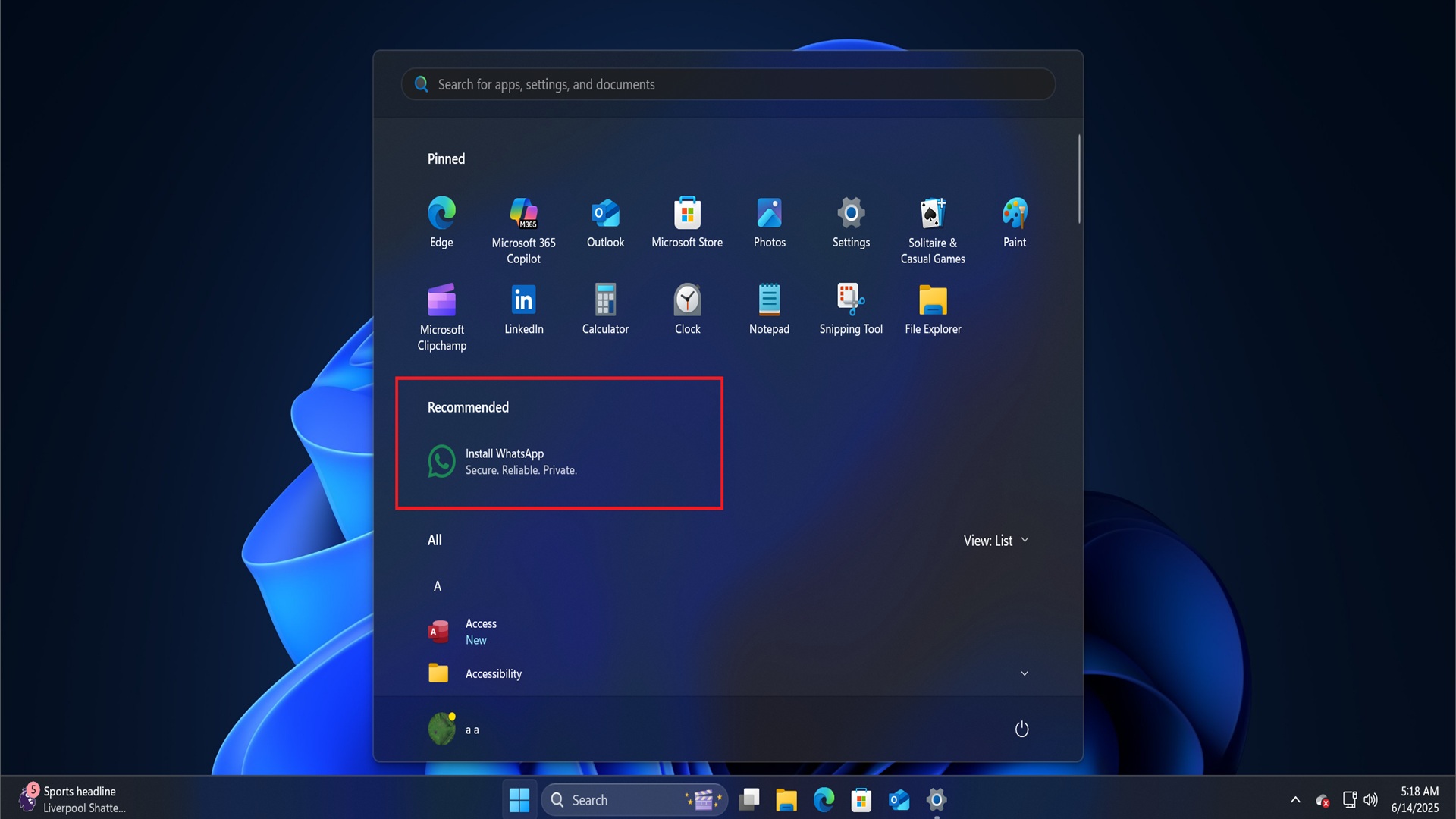This screenshot has height=819, width=1456.
Task: Launch the Photos app from Pinned
Action: pyautogui.click(x=769, y=213)
